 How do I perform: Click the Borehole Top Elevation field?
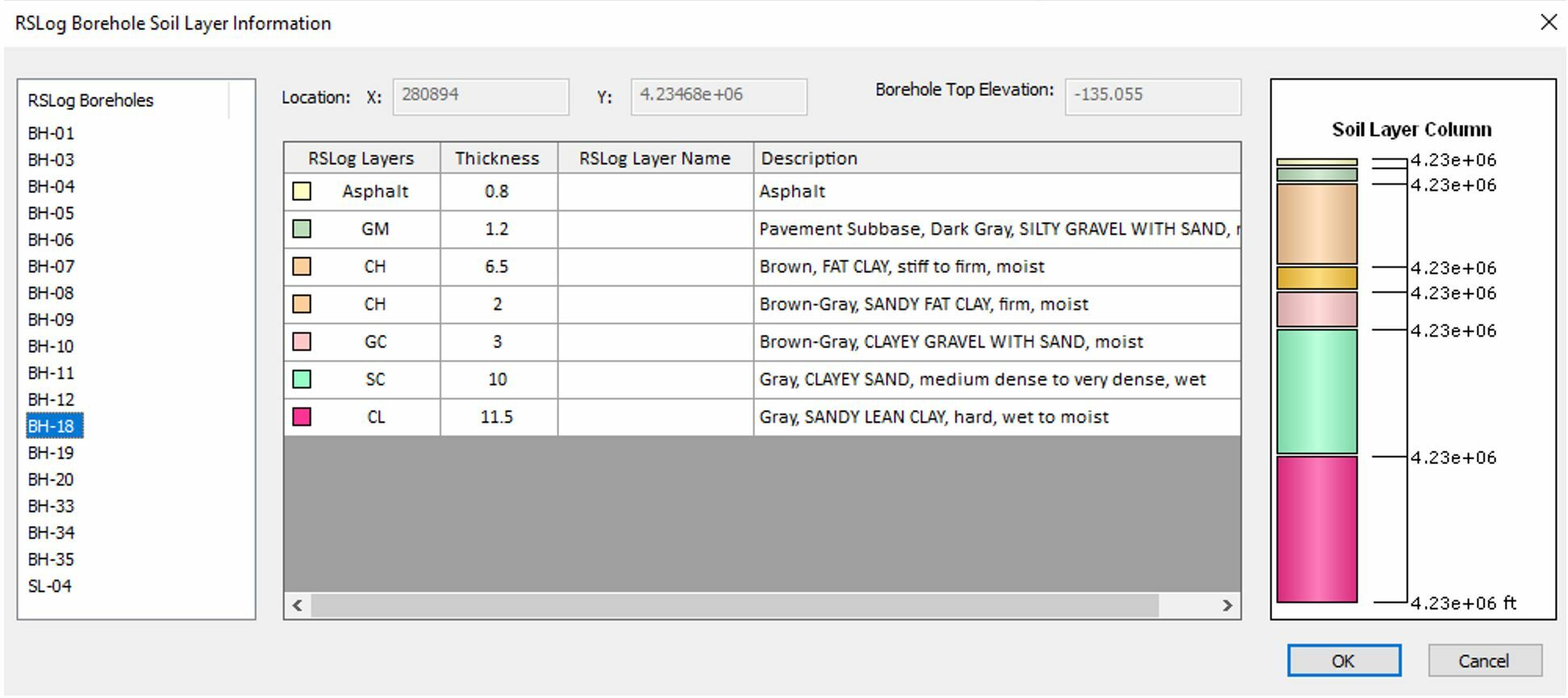pyautogui.click(x=1153, y=96)
